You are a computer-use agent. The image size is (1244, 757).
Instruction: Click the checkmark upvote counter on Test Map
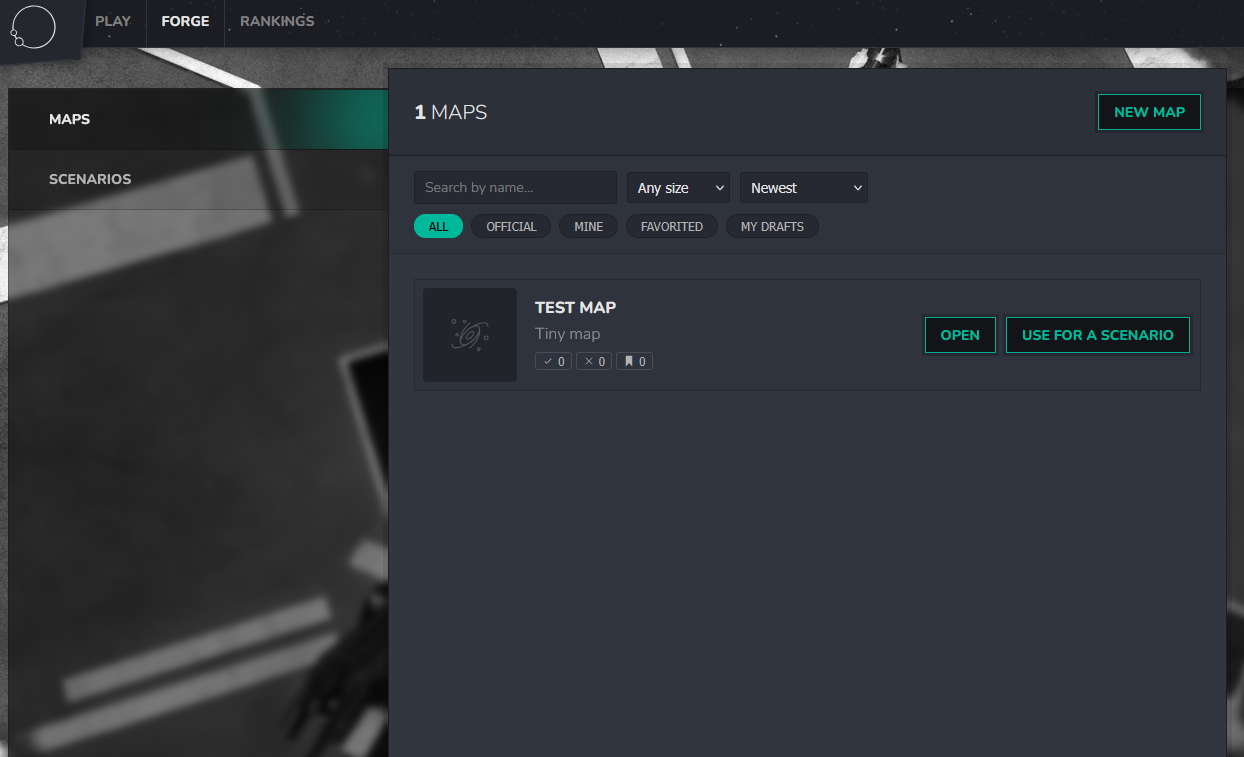[553, 361]
